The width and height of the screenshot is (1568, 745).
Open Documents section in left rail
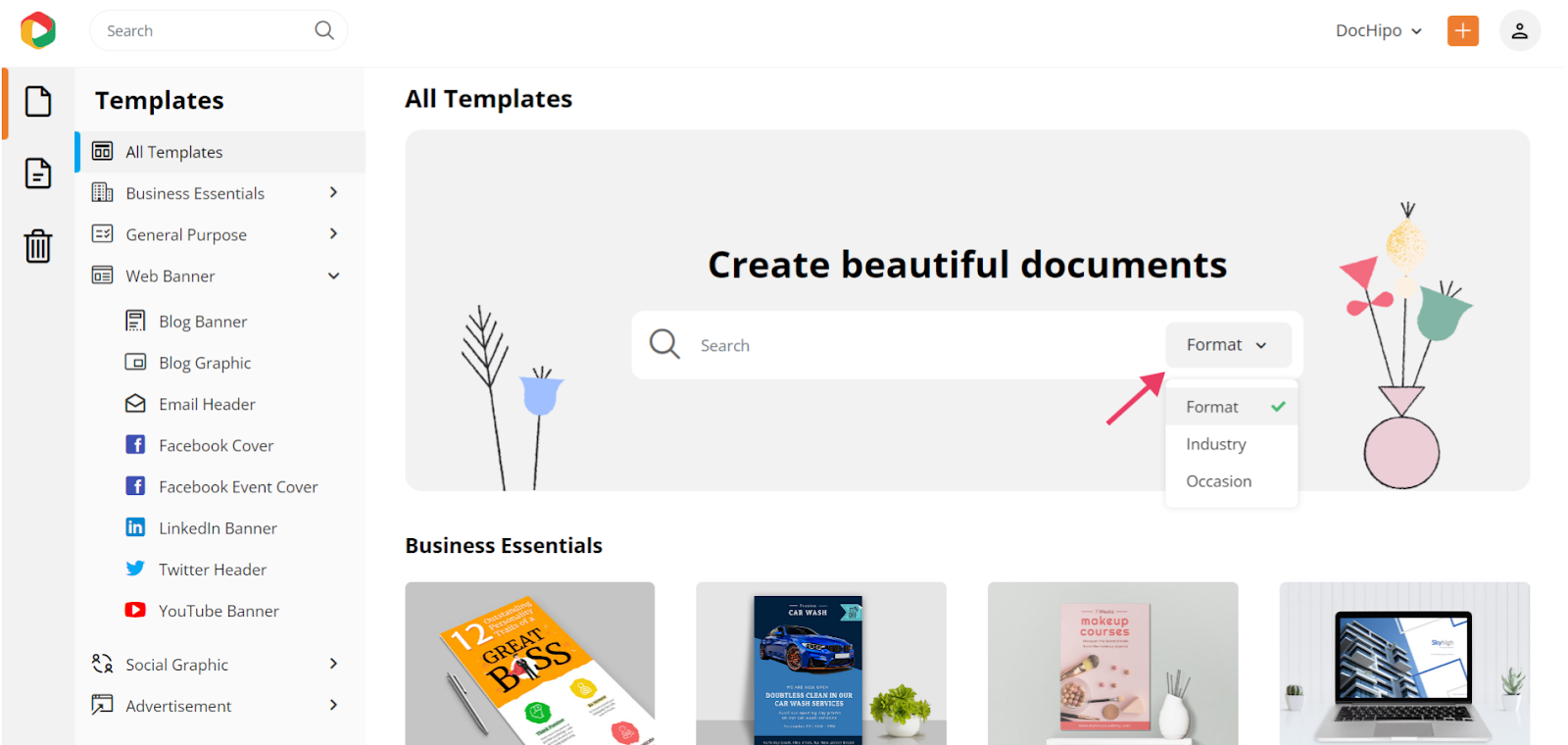(x=38, y=174)
